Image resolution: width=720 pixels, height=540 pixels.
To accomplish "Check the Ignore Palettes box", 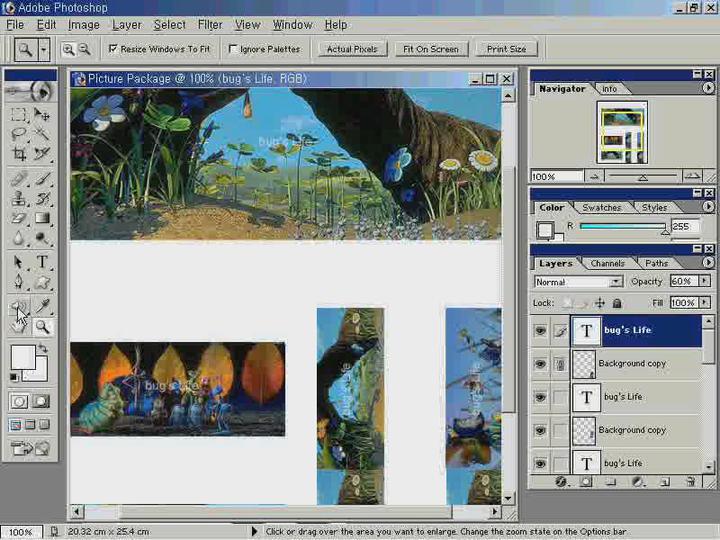I will pos(233,48).
